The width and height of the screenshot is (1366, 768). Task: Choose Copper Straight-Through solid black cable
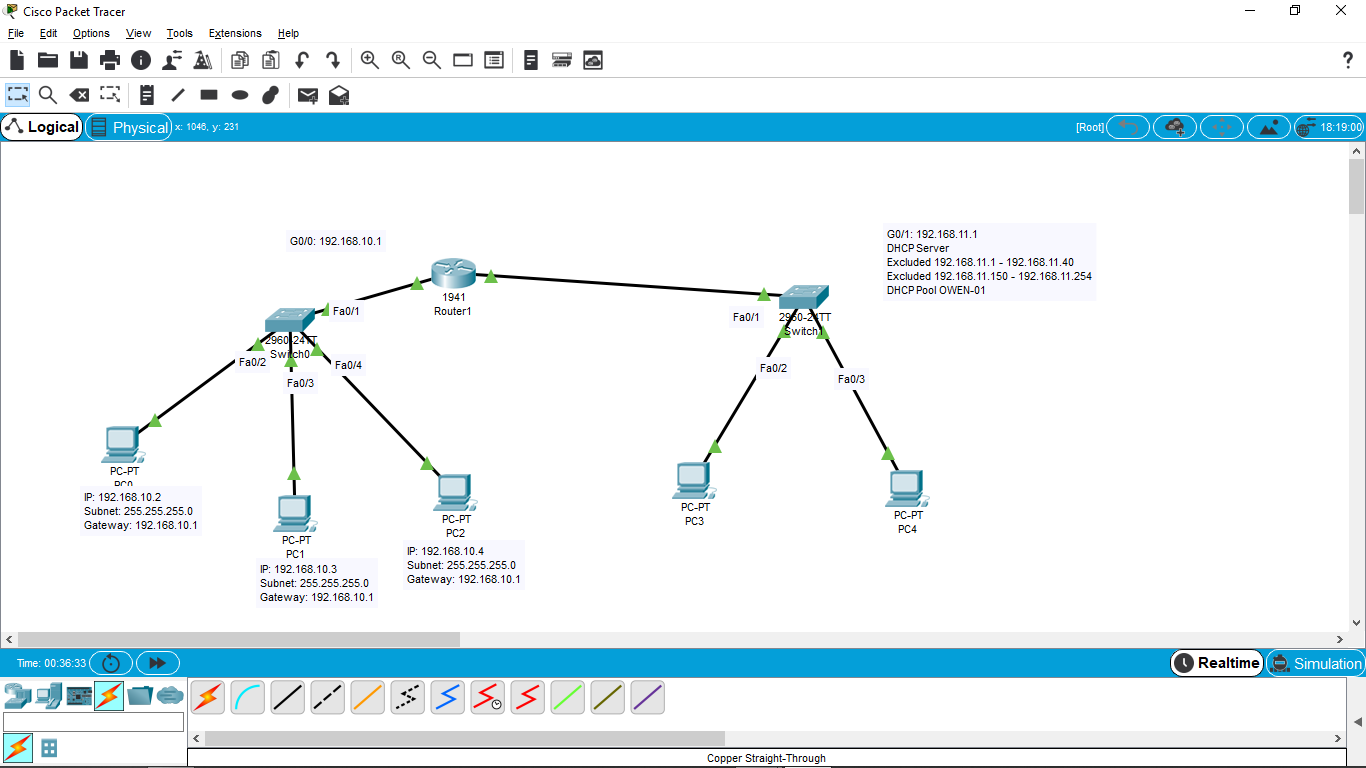(x=288, y=697)
